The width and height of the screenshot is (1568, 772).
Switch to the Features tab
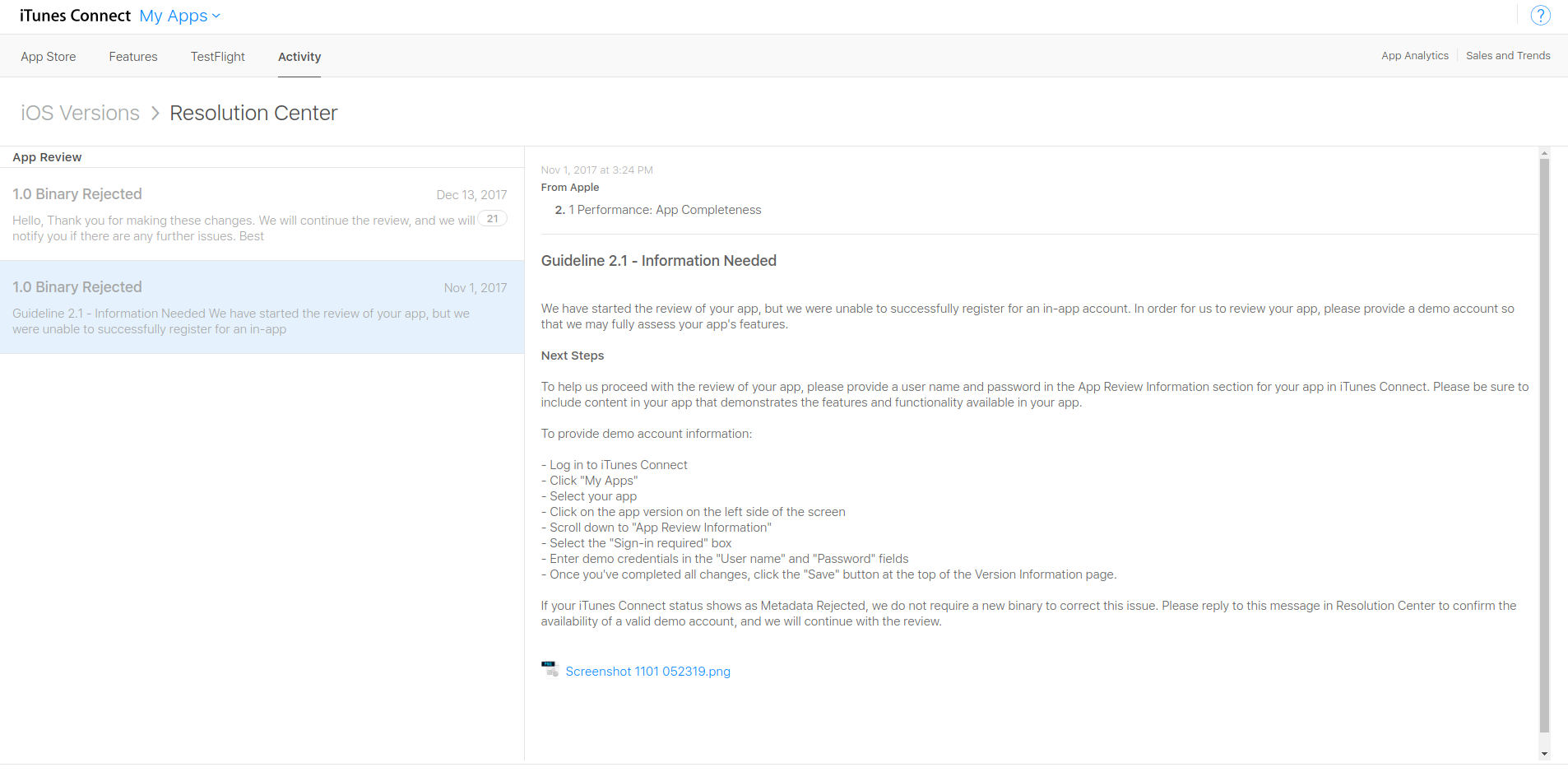pos(133,57)
